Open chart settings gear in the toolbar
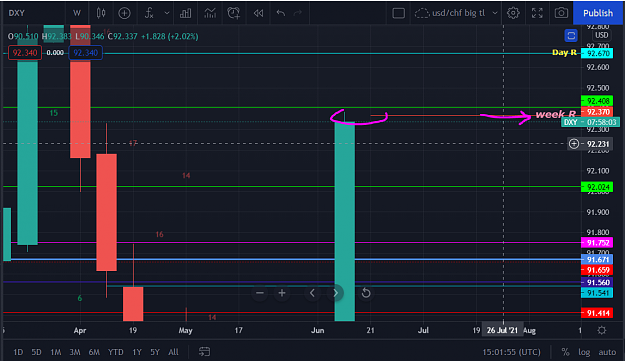 513,13
